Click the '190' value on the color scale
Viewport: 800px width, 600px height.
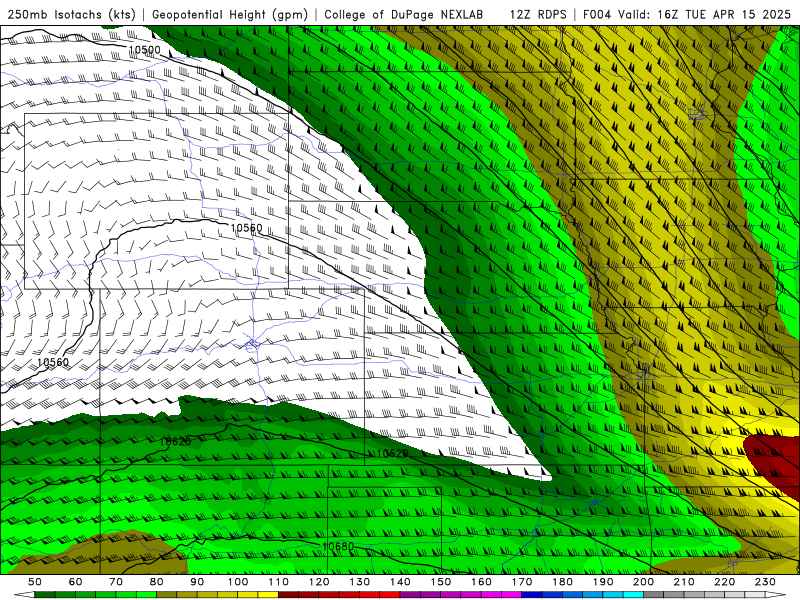click(x=603, y=582)
